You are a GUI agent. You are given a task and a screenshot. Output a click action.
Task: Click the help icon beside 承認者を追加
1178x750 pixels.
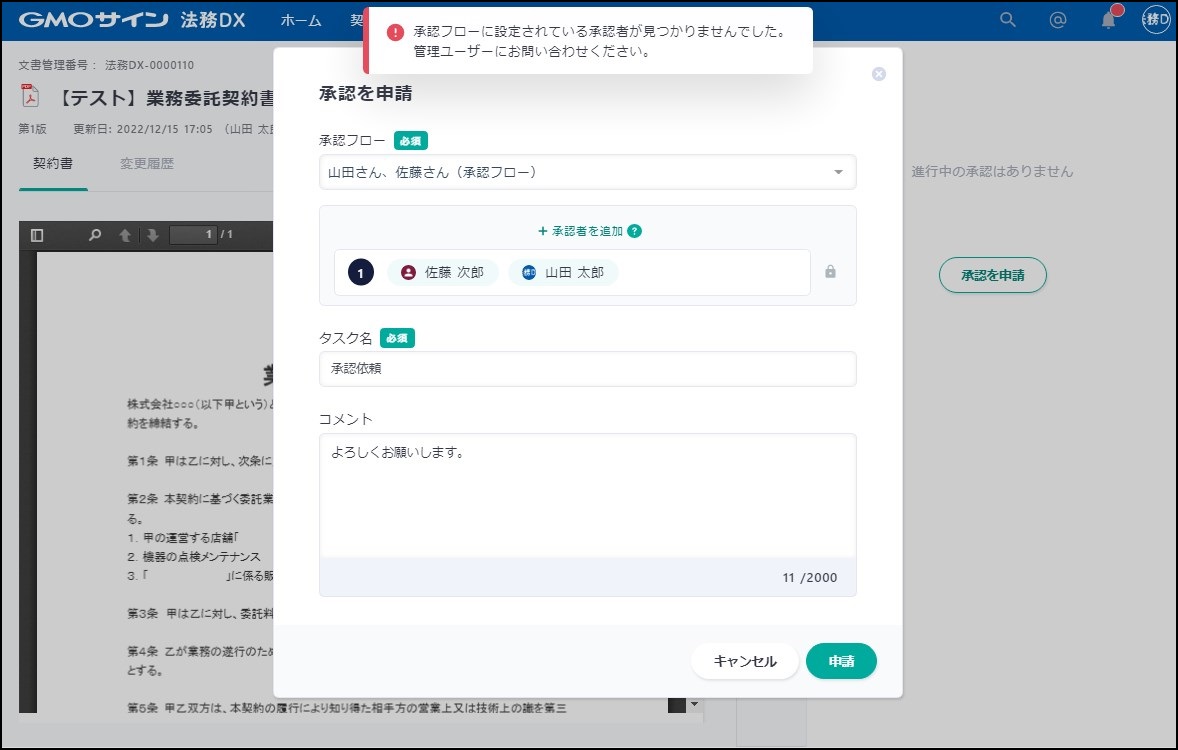point(634,231)
